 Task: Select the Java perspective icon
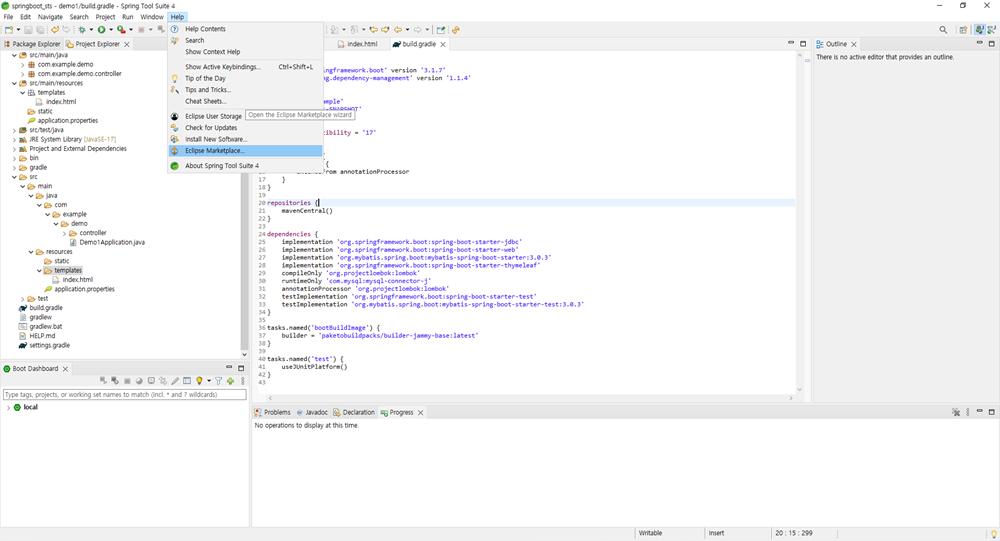tap(980, 29)
